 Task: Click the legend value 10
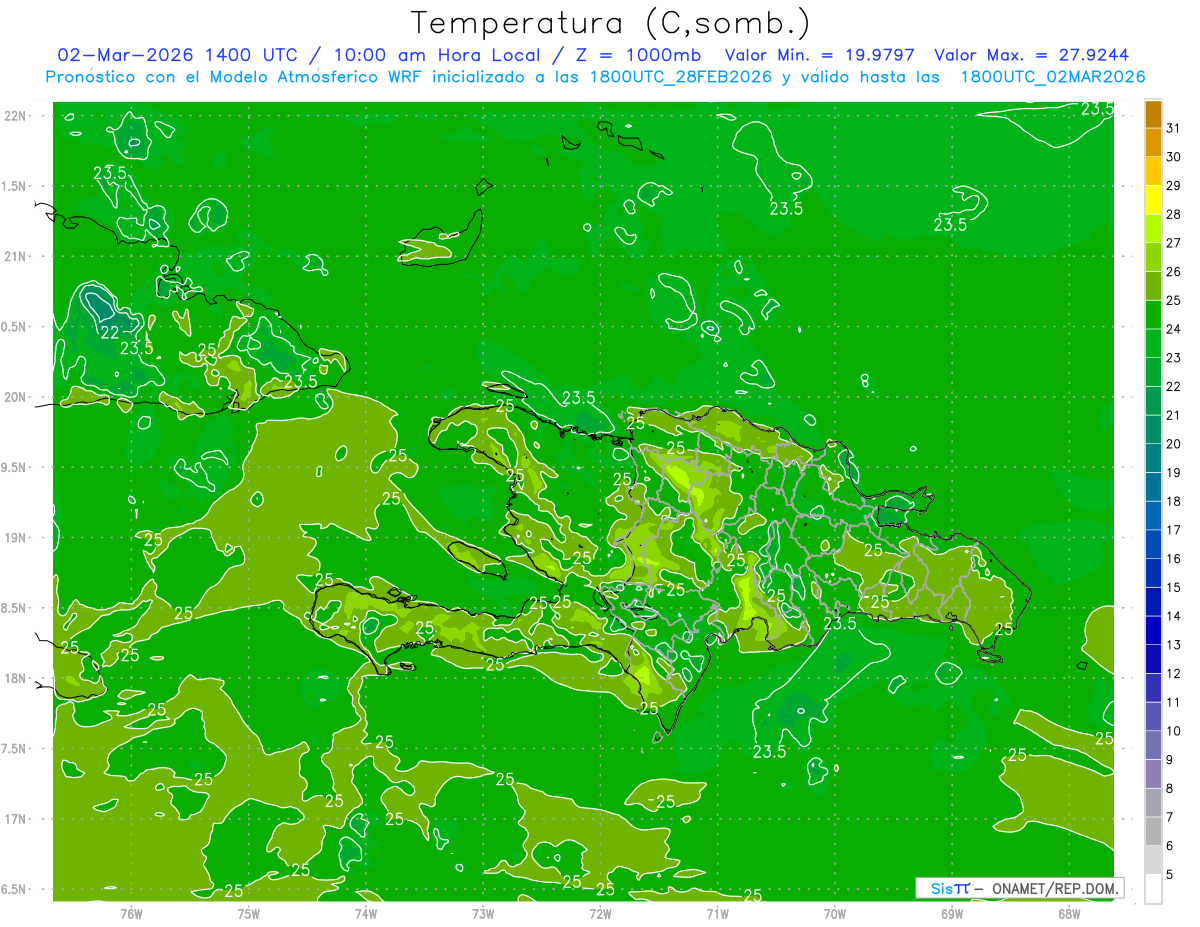(1174, 731)
